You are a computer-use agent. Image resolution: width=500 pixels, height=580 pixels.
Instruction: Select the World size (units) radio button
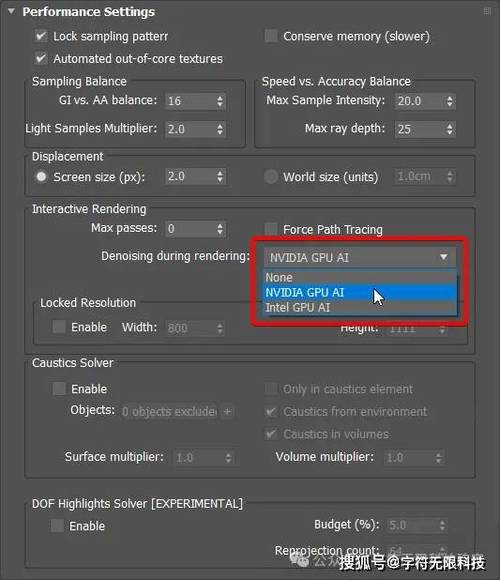pyautogui.click(x=271, y=177)
